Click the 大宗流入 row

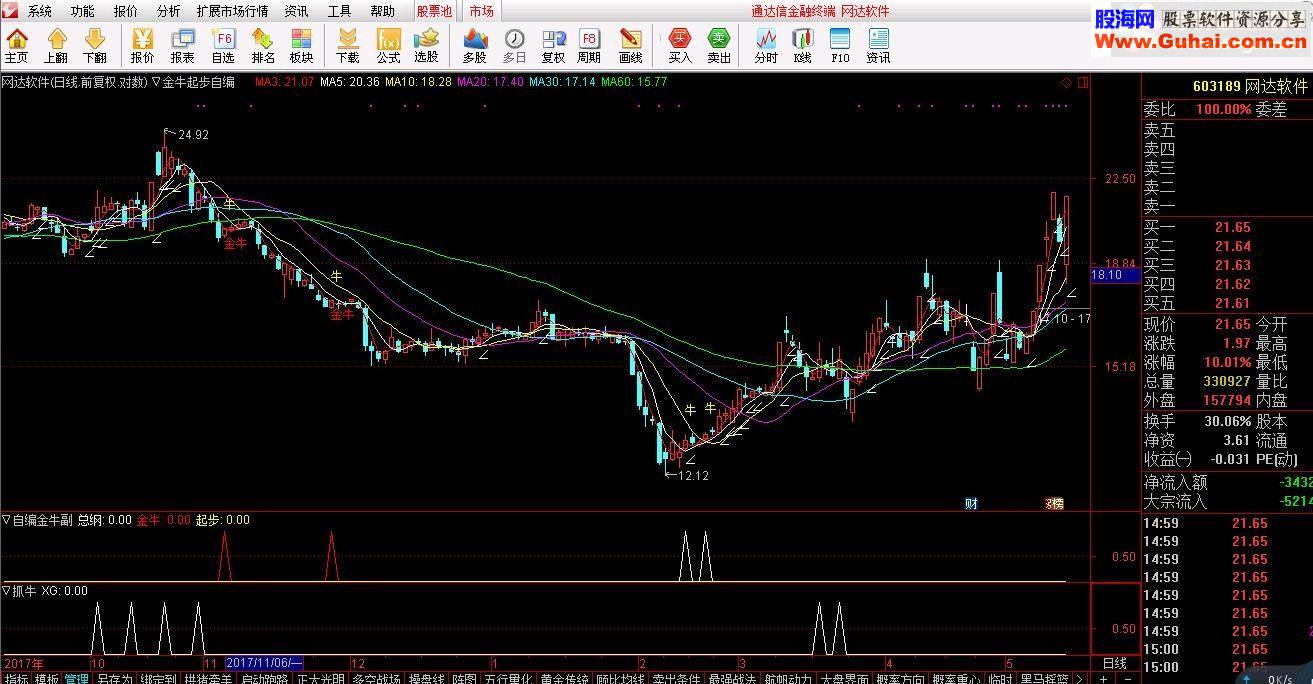1227,502
